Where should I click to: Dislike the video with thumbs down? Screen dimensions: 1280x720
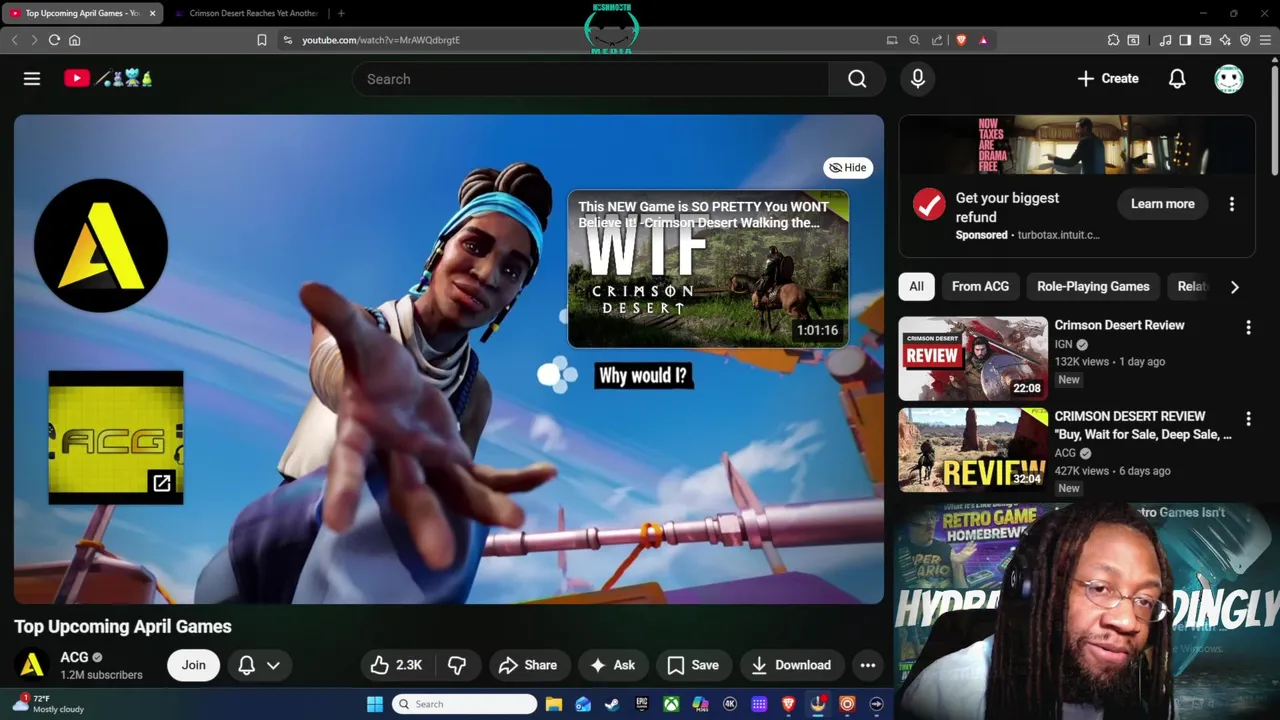pyautogui.click(x=457, y=665)
